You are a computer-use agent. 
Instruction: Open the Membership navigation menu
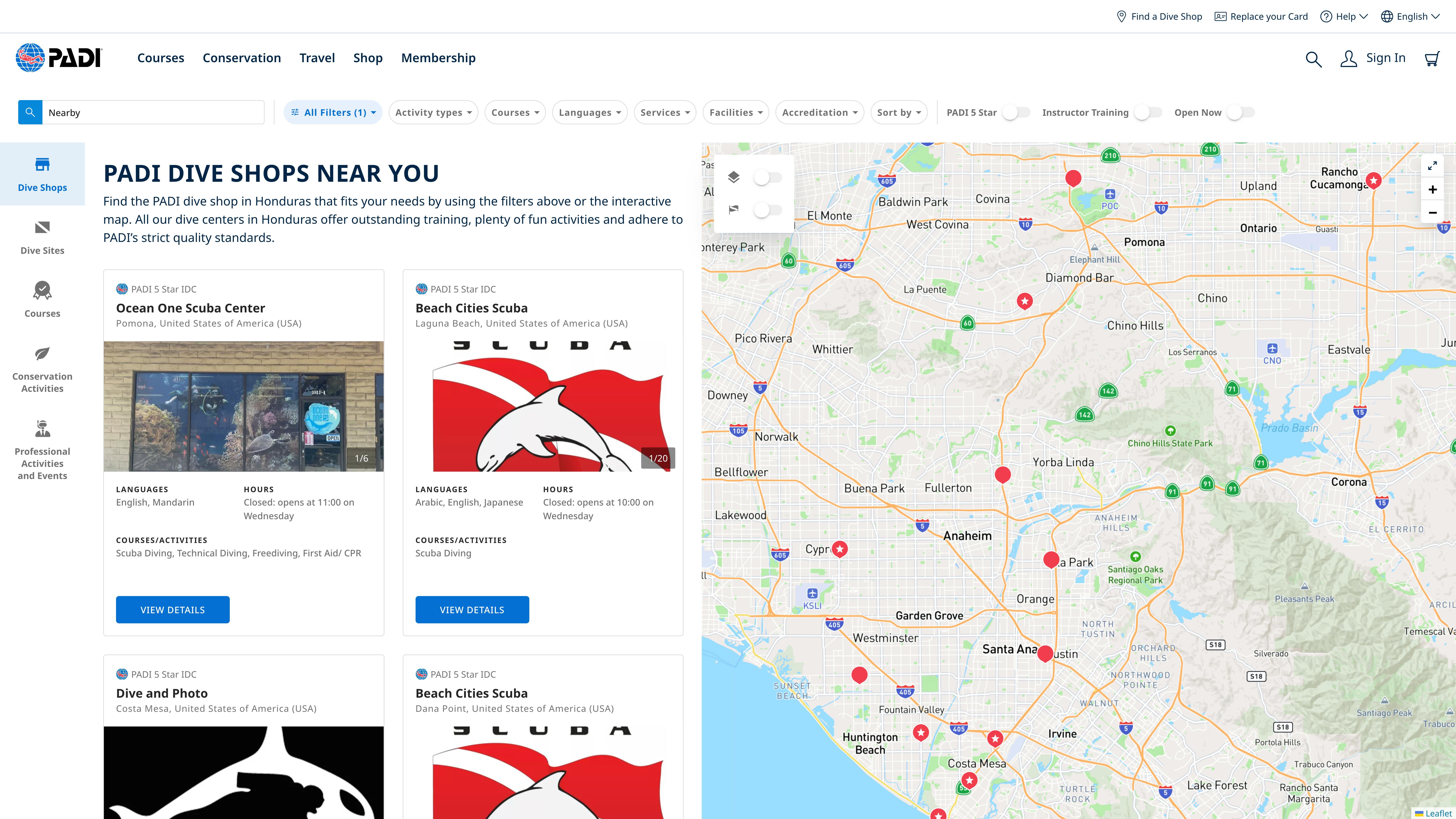[x=438, y=58]
